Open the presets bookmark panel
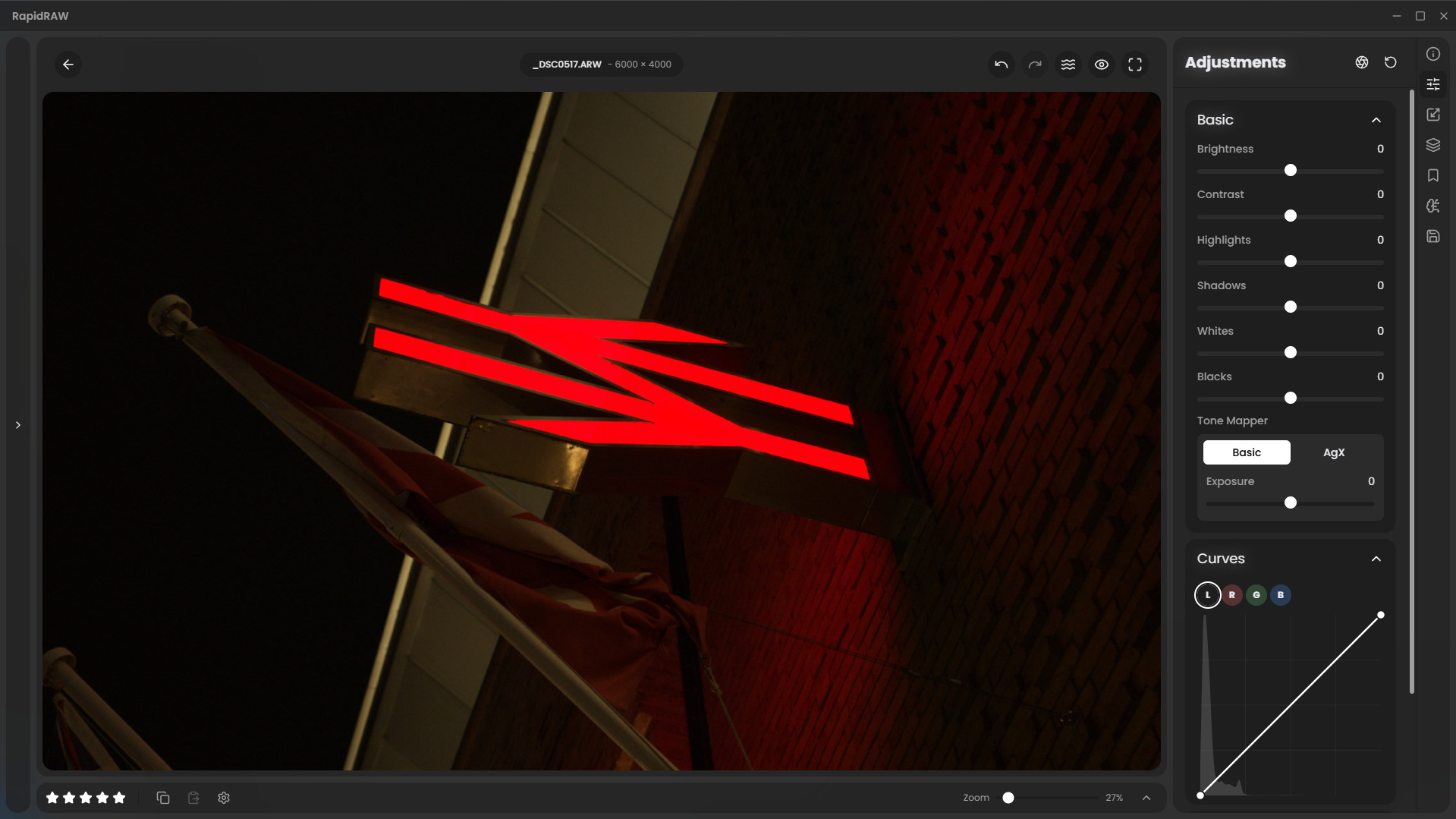This screenshot has height=819, width=1456. tap(1432, 175)
